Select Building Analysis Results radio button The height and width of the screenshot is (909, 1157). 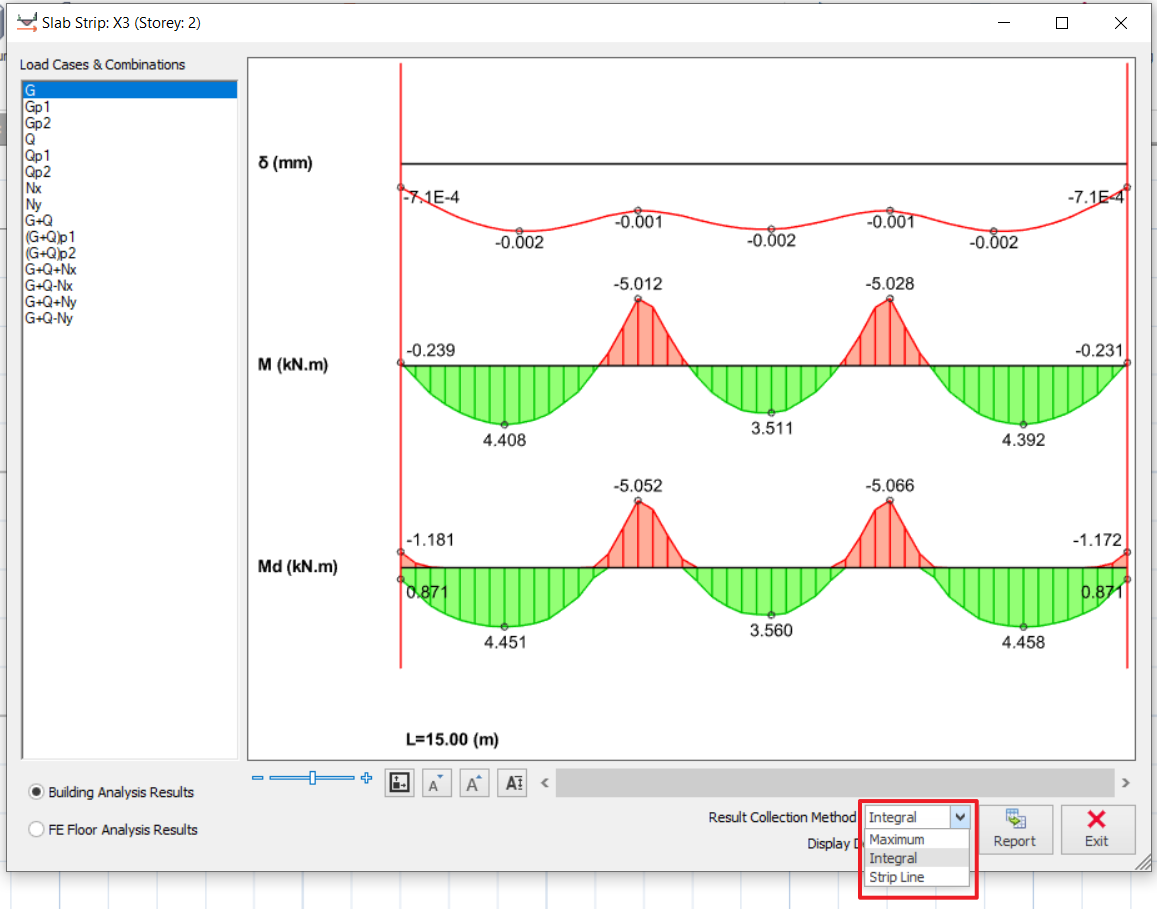pos(37,792)
